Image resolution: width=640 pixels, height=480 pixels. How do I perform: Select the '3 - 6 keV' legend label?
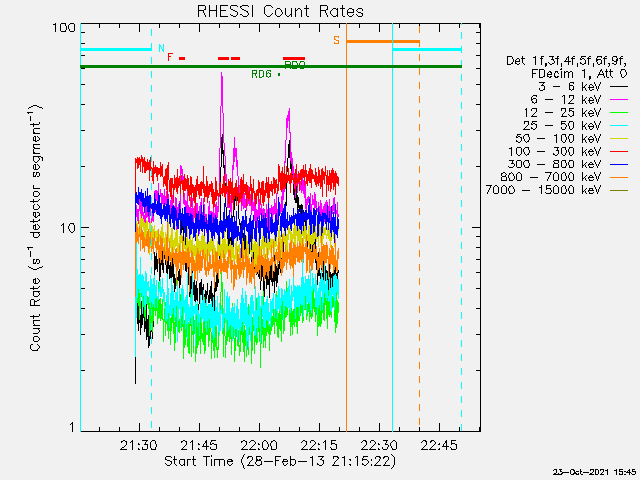click(x=569, y=87)
